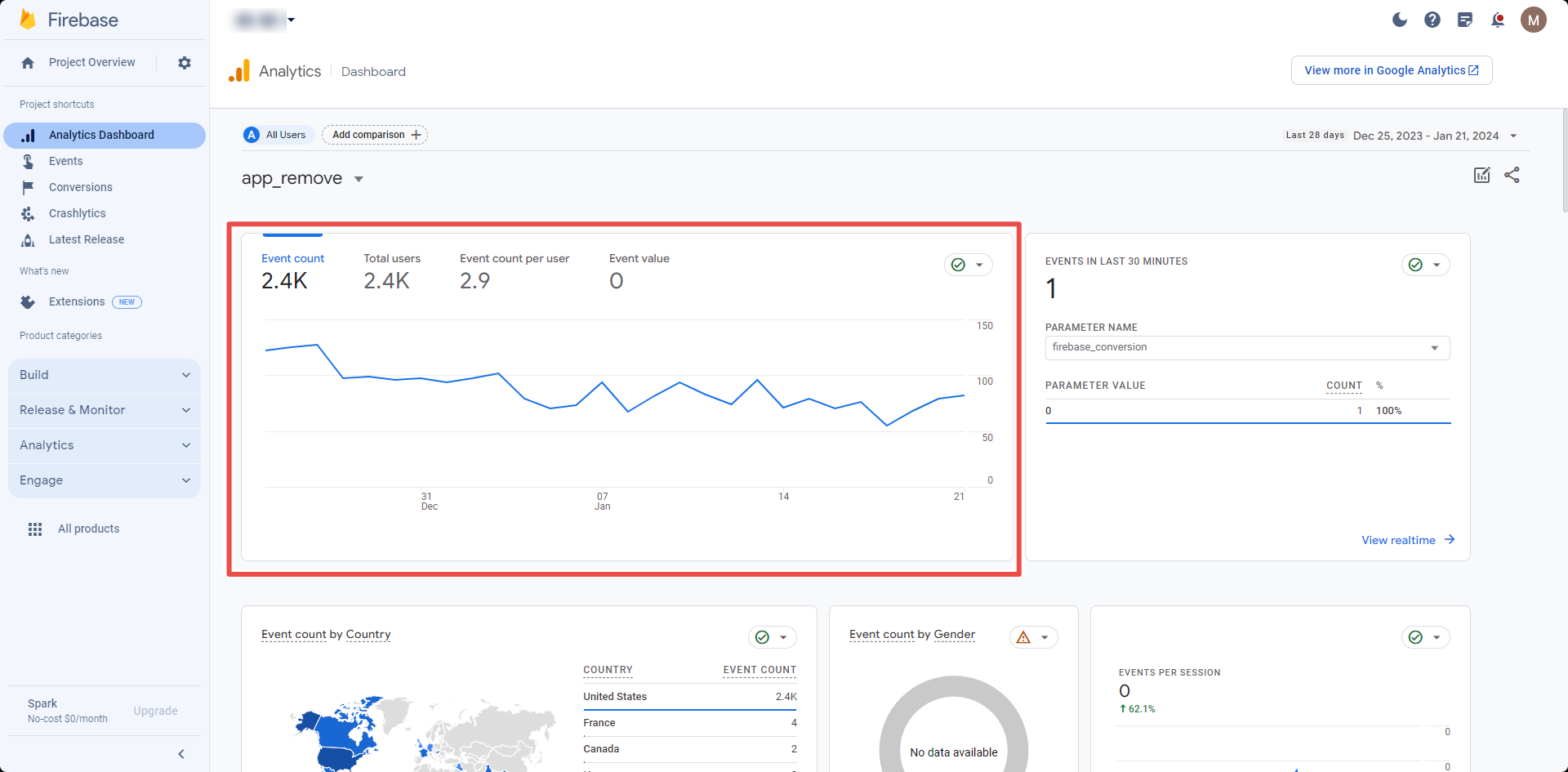Open Events in the sidebar
This screenshot has width=1568, height=772.
(65, 162)
